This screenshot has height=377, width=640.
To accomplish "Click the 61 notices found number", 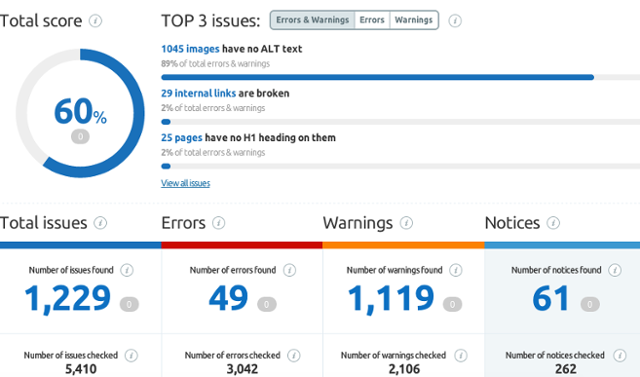I will coord(551,298).
